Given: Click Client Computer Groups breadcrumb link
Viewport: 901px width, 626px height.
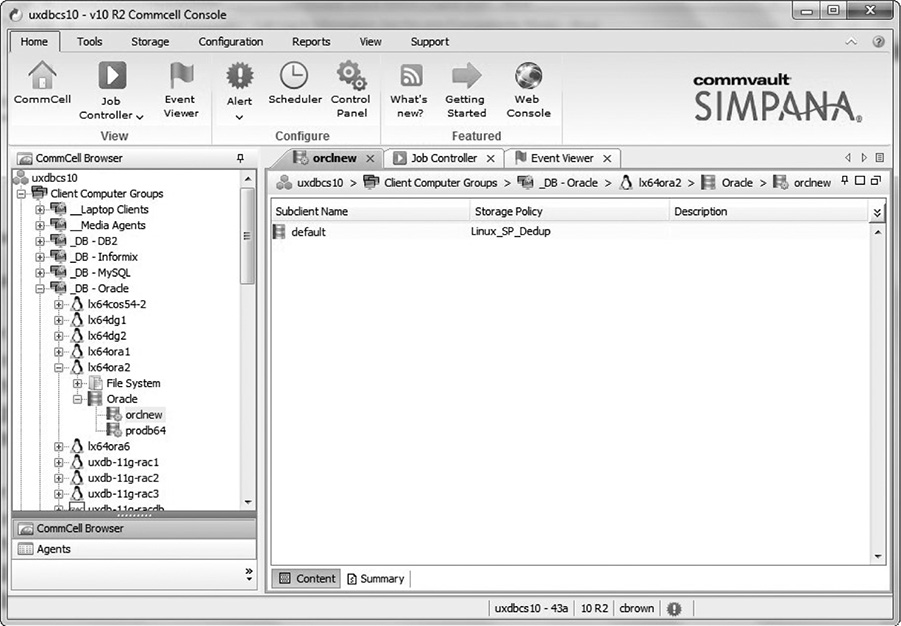Looking at the screenshot, I should pyautogui.click(x=440, y=183).
